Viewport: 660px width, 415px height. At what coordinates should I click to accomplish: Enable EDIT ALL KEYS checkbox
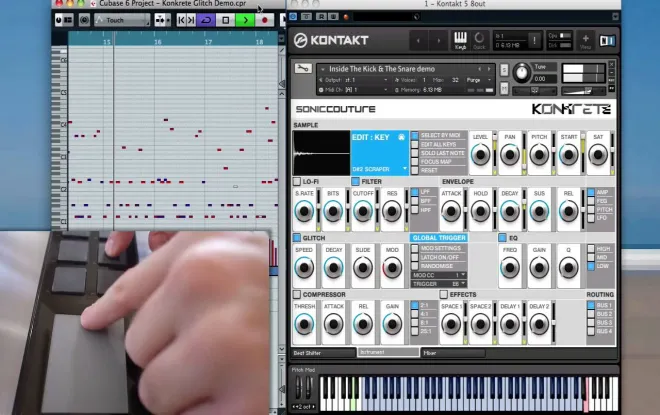(x=415, y=144)
